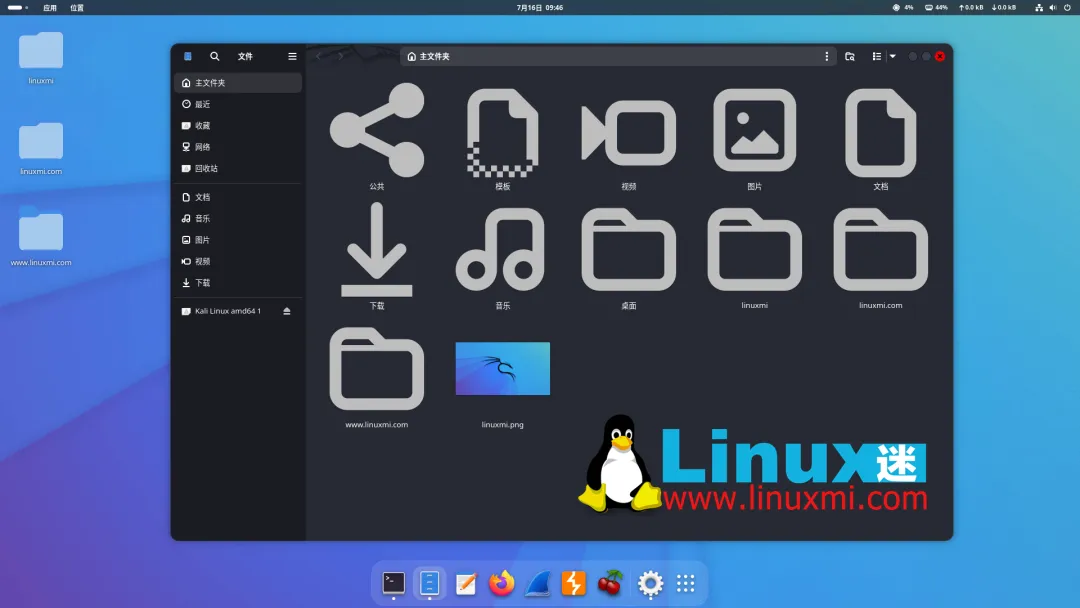Click the download speed indicator in top bar
The height and width of the screenshot is (608, 1080).
click(x=1004, y=8)
